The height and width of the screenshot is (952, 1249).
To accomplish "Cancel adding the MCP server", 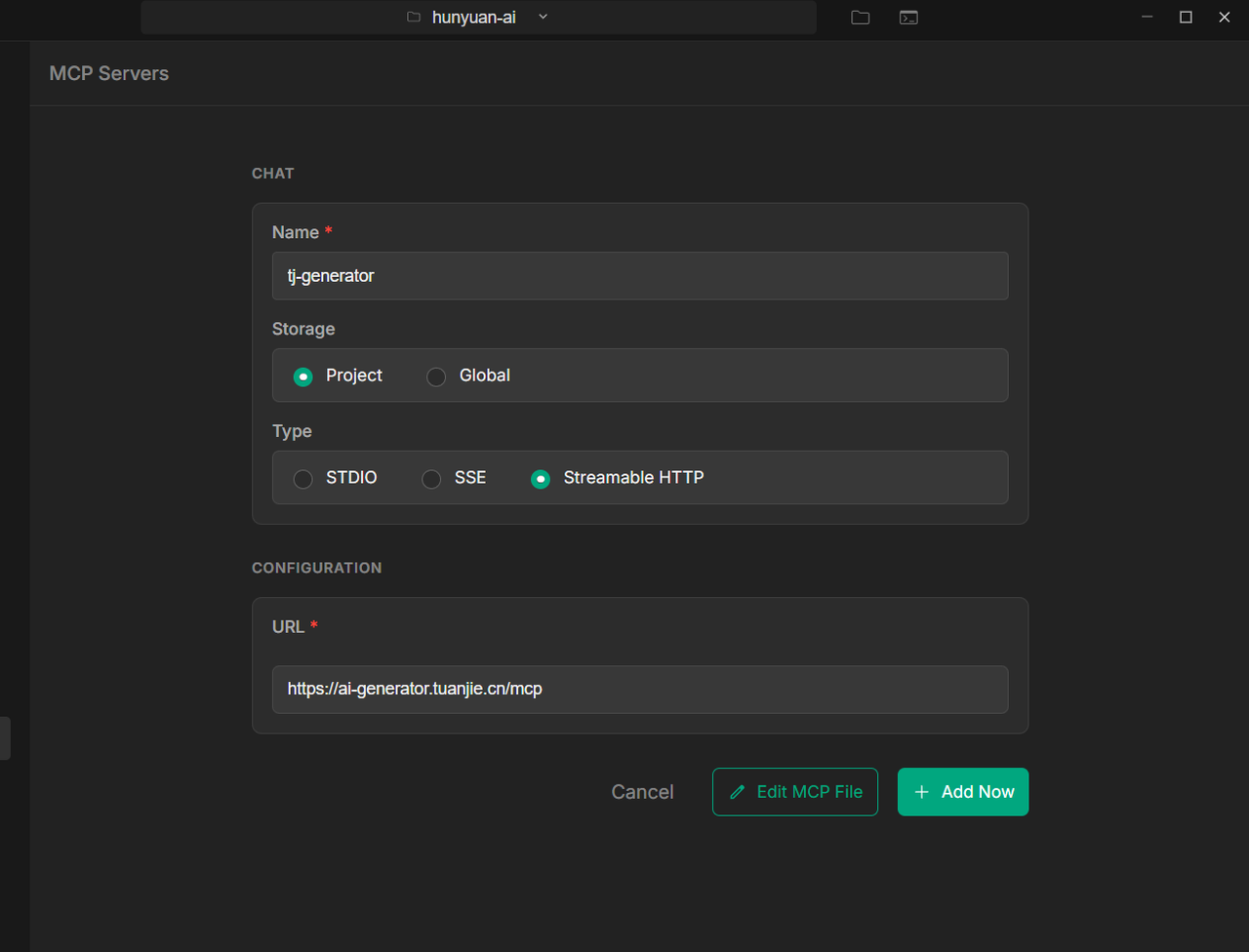I will coord(642,792).
